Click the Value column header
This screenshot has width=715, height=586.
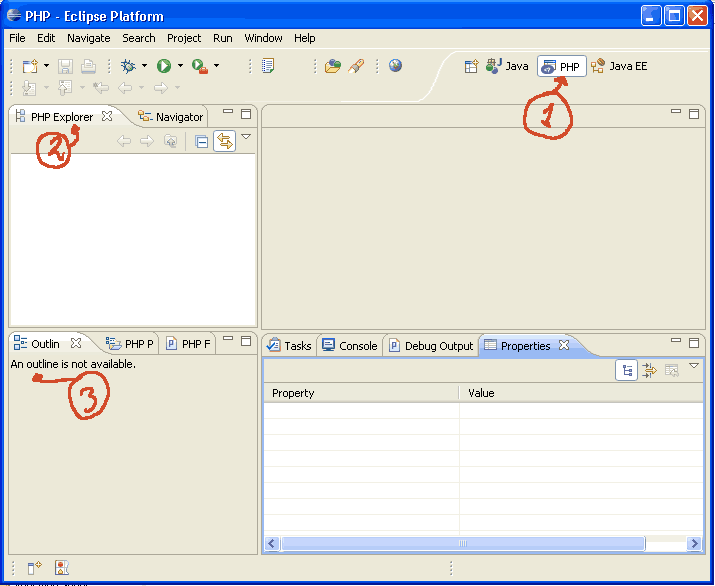tap(581, 393)
